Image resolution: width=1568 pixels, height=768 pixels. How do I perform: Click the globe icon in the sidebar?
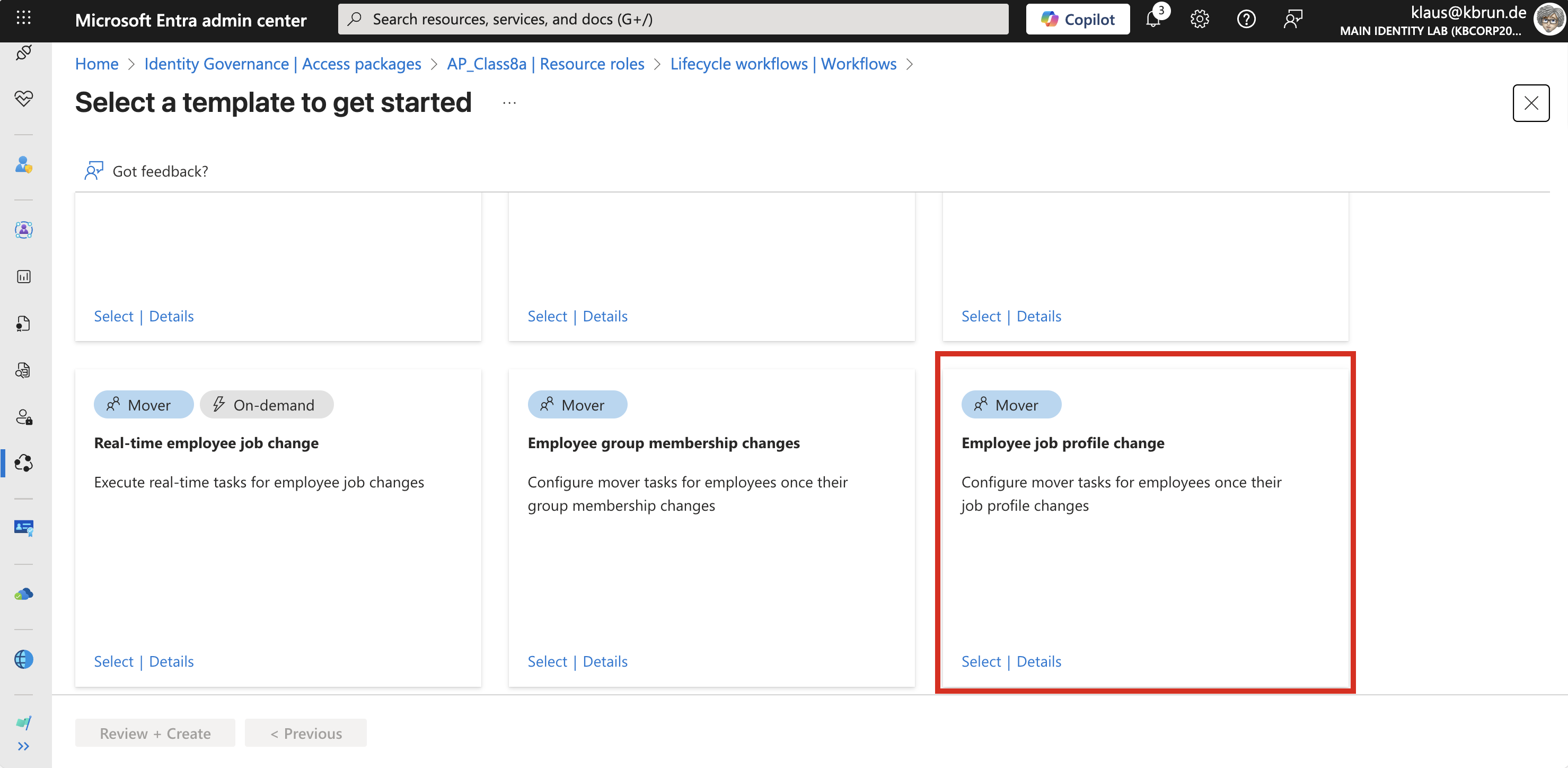pos(24,660)
